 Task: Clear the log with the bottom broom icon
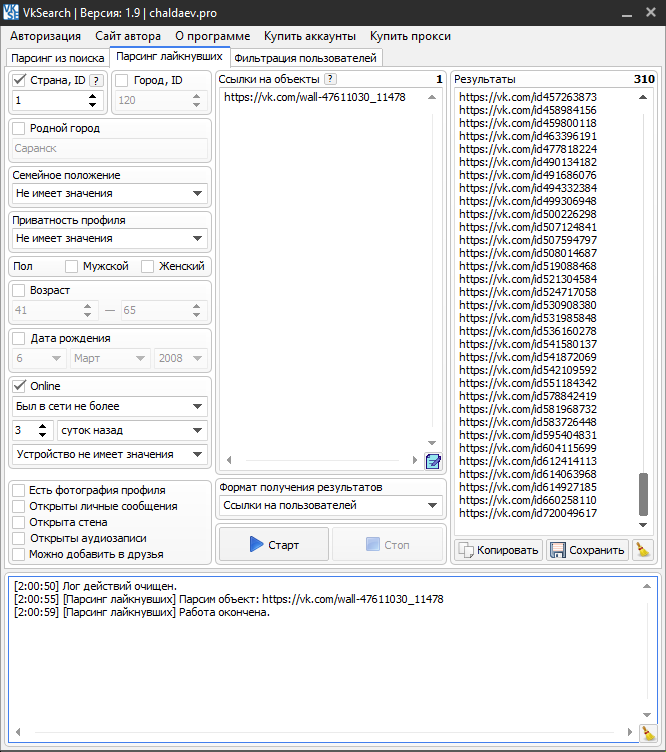tap(648, 733)
